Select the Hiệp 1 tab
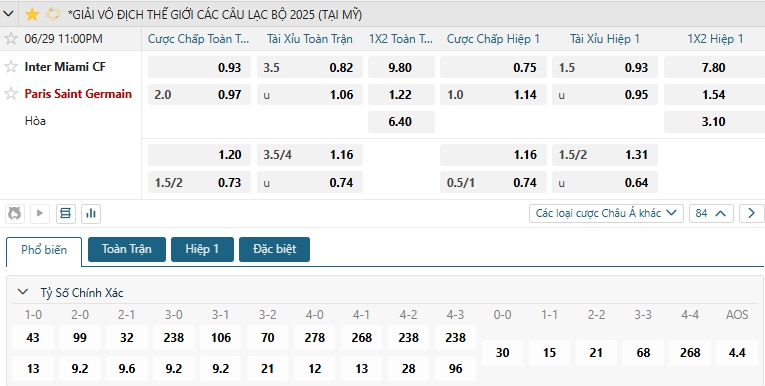Image resolution: width=765 pixels, height=386 pixels. (202, 249)
